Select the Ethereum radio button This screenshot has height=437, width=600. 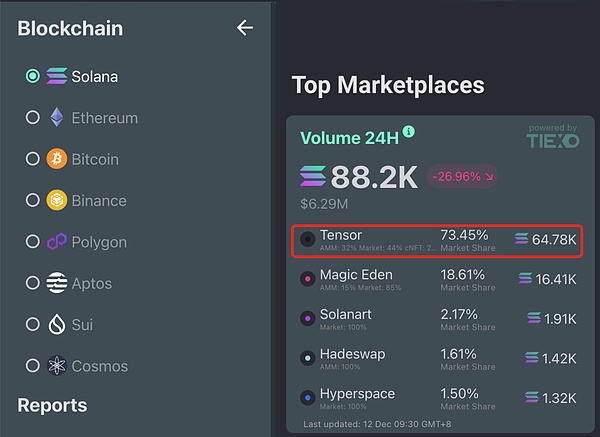click(33, 117)
